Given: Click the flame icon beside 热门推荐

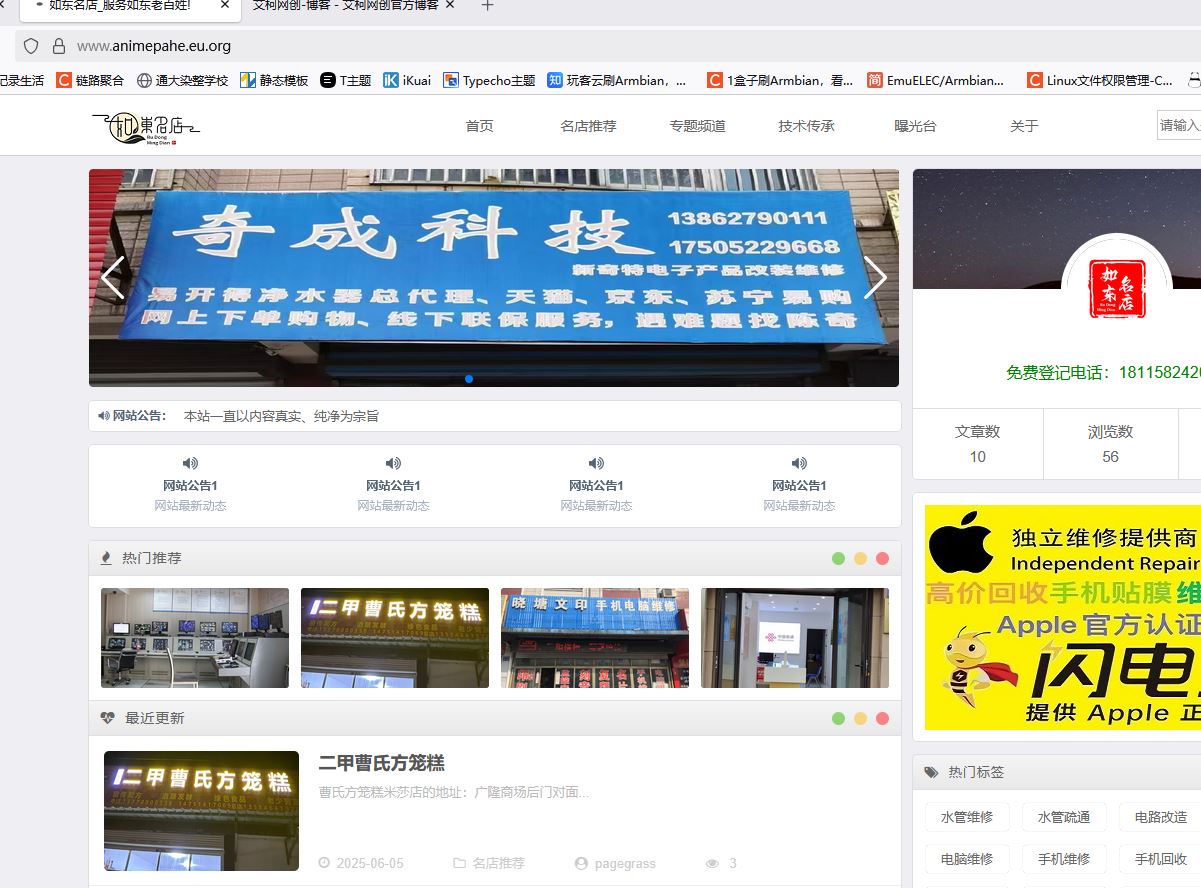Looking at the screenshot, I should coord(106,558).
